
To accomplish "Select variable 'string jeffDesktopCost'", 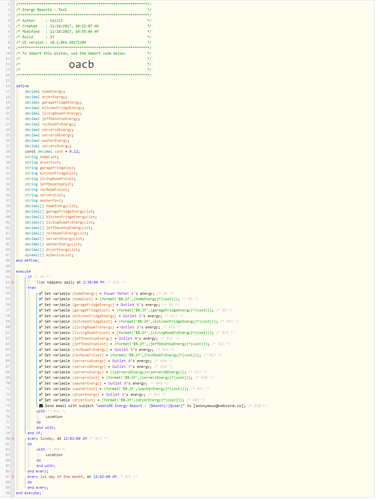I will (49, 184).
